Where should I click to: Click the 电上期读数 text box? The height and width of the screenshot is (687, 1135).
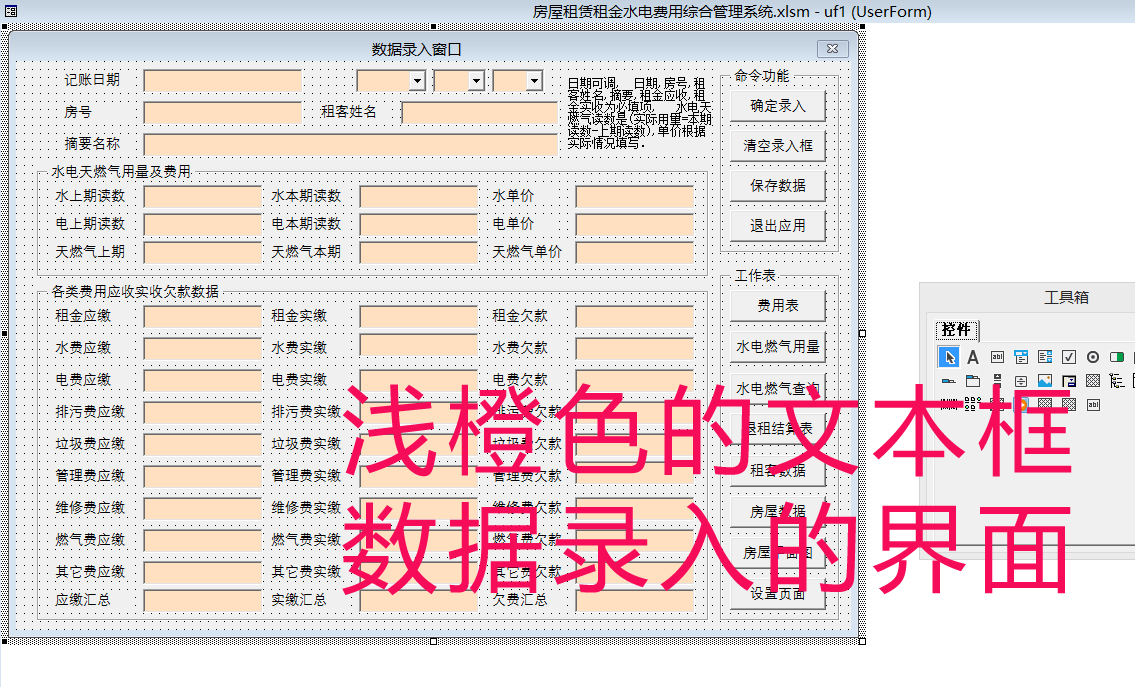[x=203, y=224]
